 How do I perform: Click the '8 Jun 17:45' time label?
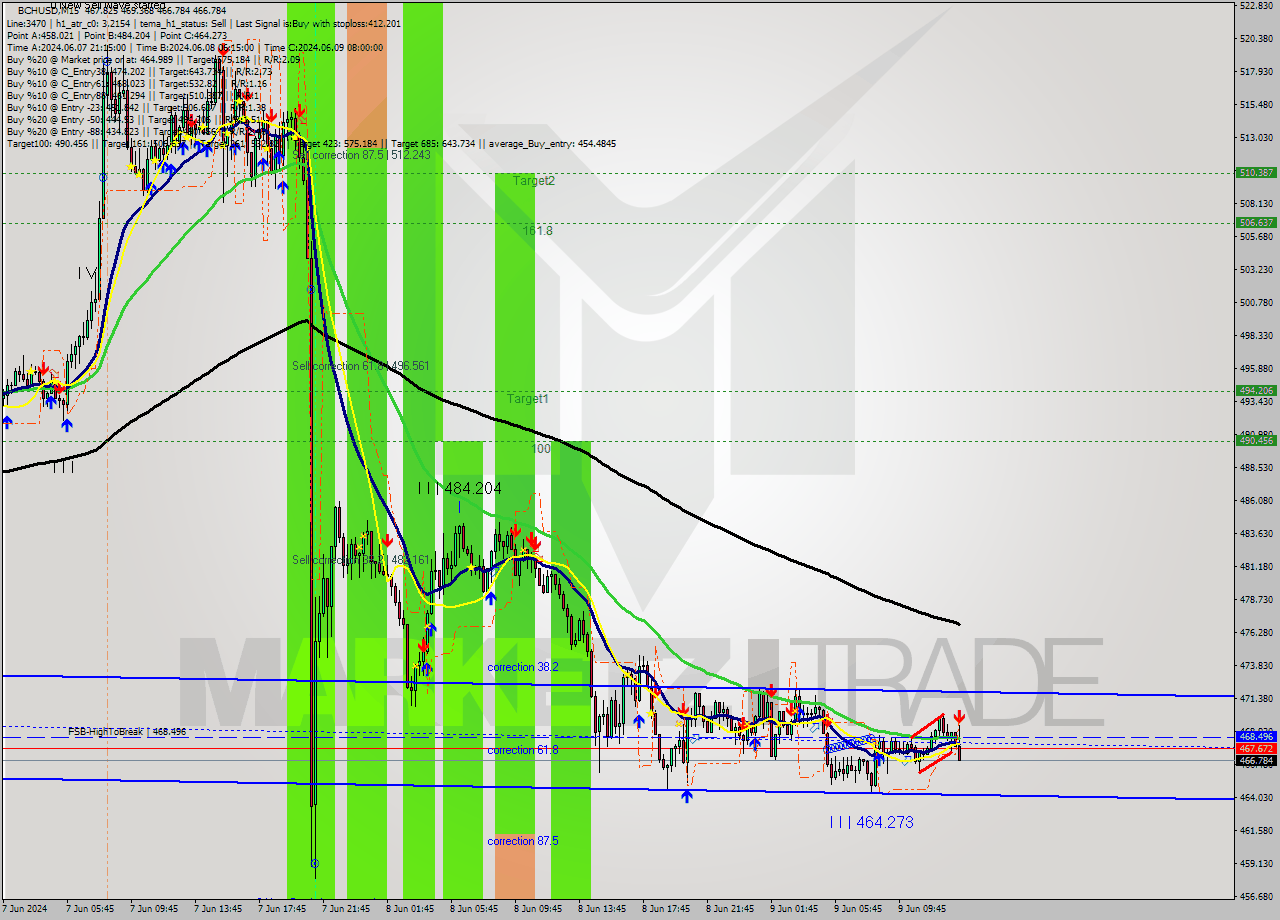pyautogui.click(x=664, y=909)
